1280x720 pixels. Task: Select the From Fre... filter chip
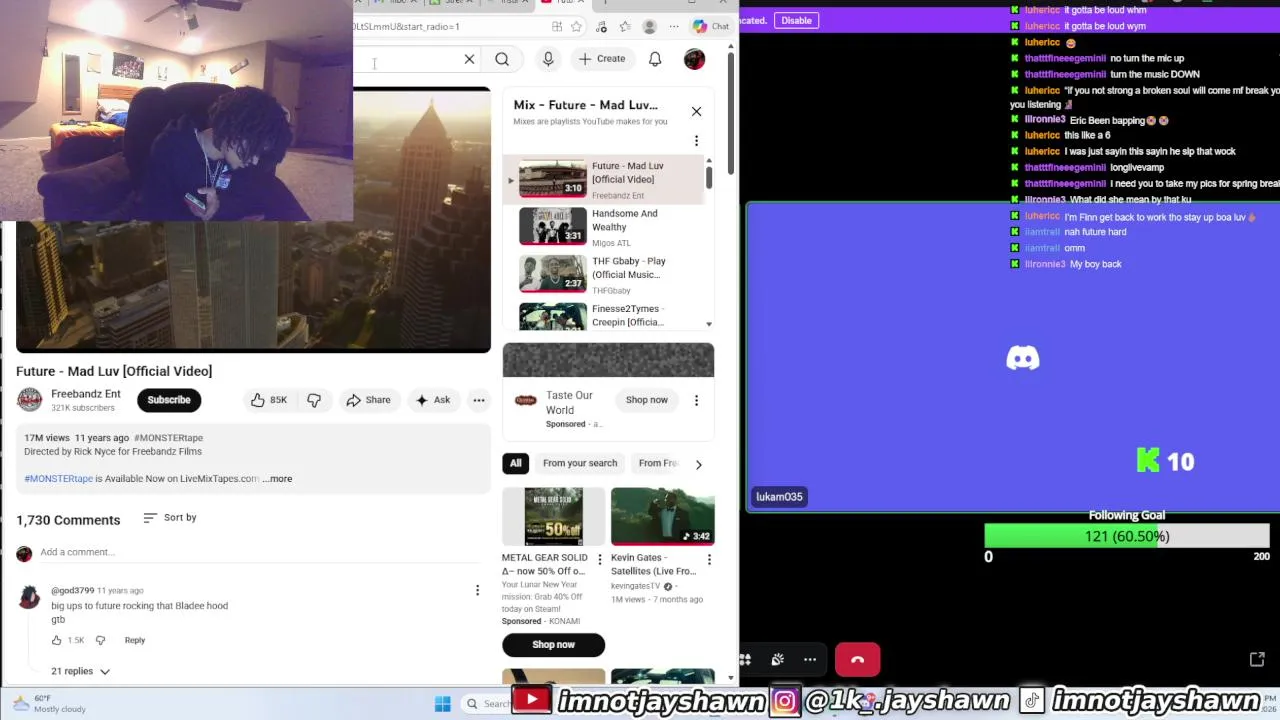click(x=657, y=463)
